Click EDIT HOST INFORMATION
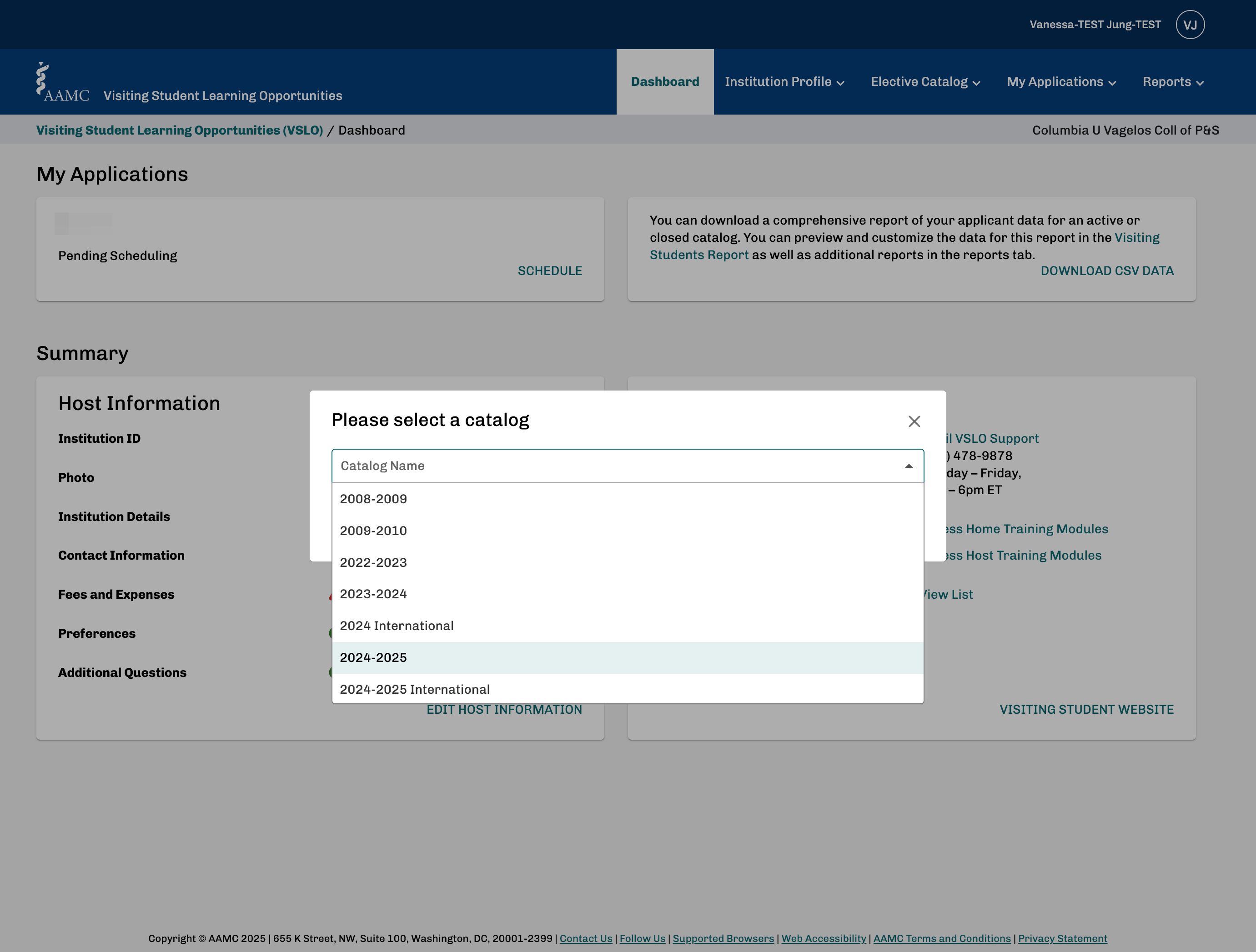This screenshot has width=1256, height=952. [504, 710]
